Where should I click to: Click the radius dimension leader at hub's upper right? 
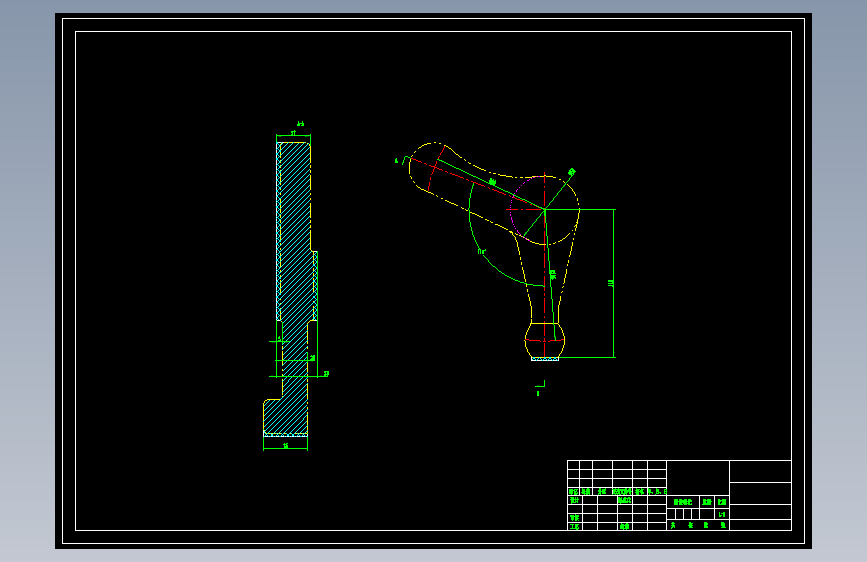560,190
